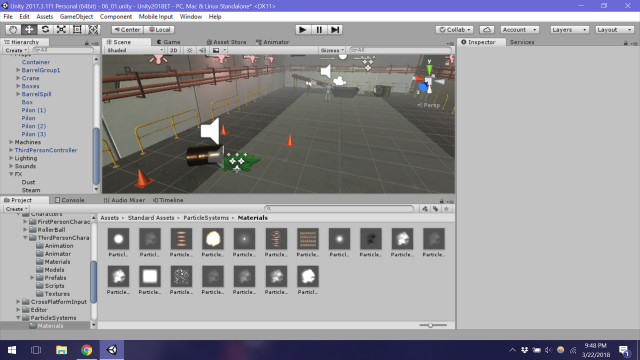Select the Move tool
The width and height of the screenshot is (640, 360).
(29, 29)
